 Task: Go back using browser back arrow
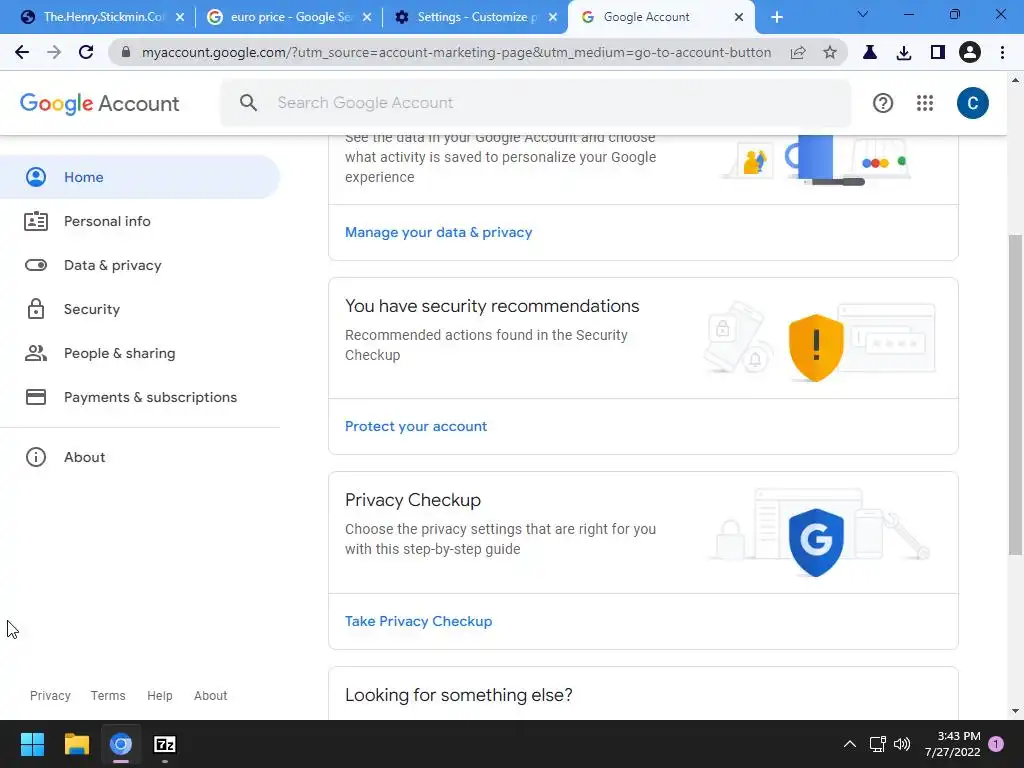(22, 52)
